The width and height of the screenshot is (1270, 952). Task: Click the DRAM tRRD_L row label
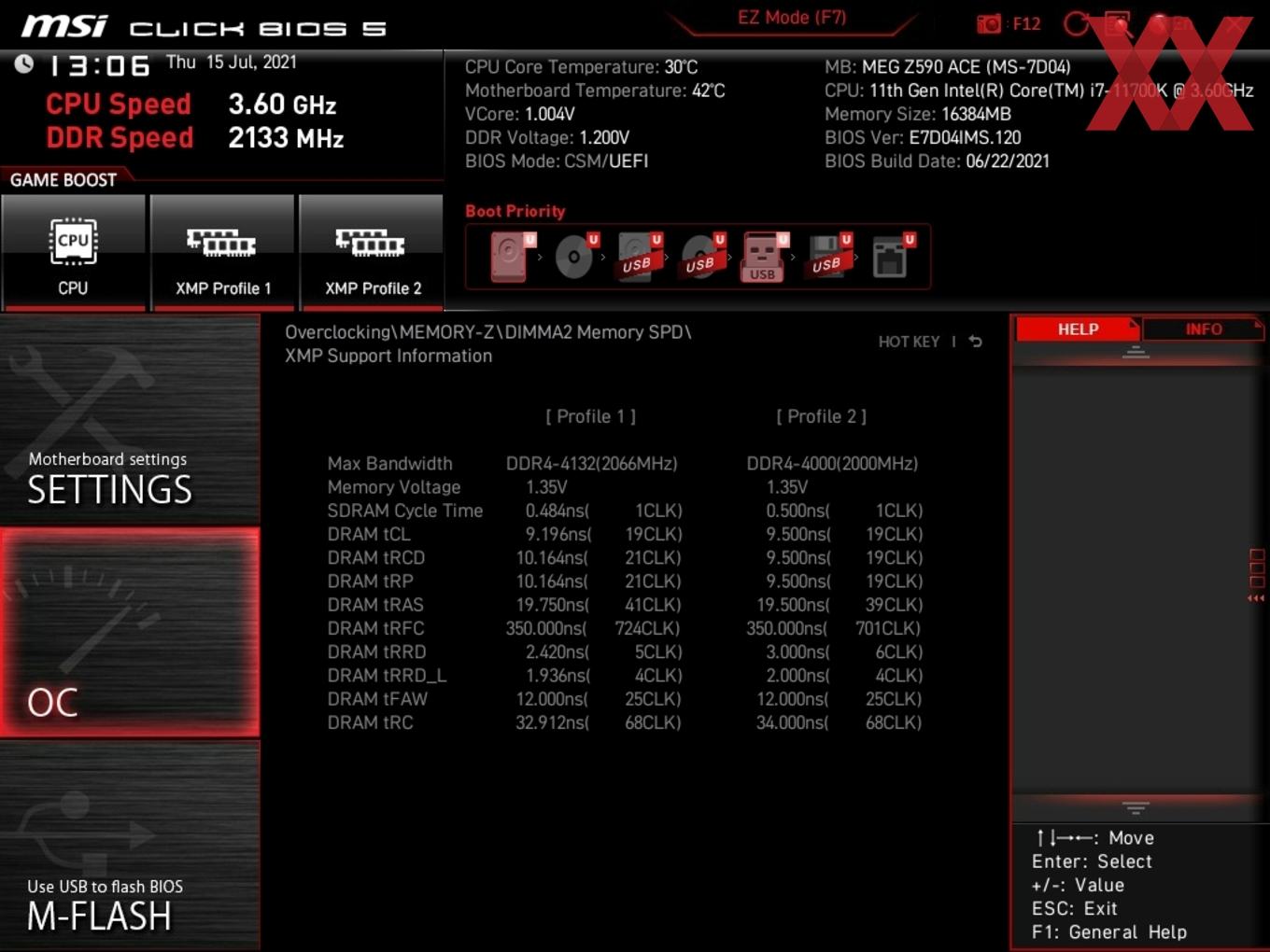[387, 675]
